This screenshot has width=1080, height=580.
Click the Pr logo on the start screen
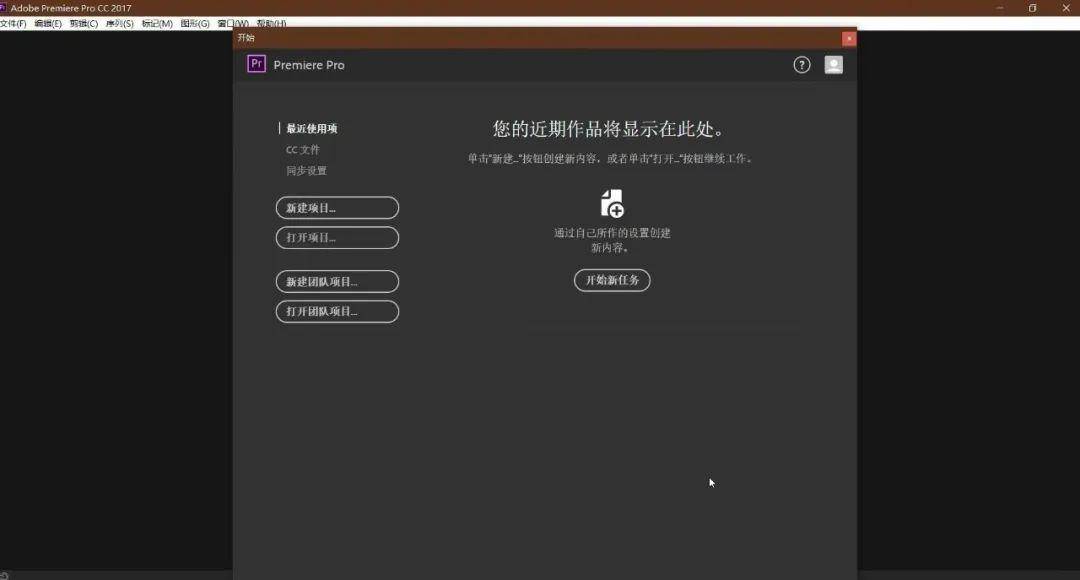[x=256, y=64]
